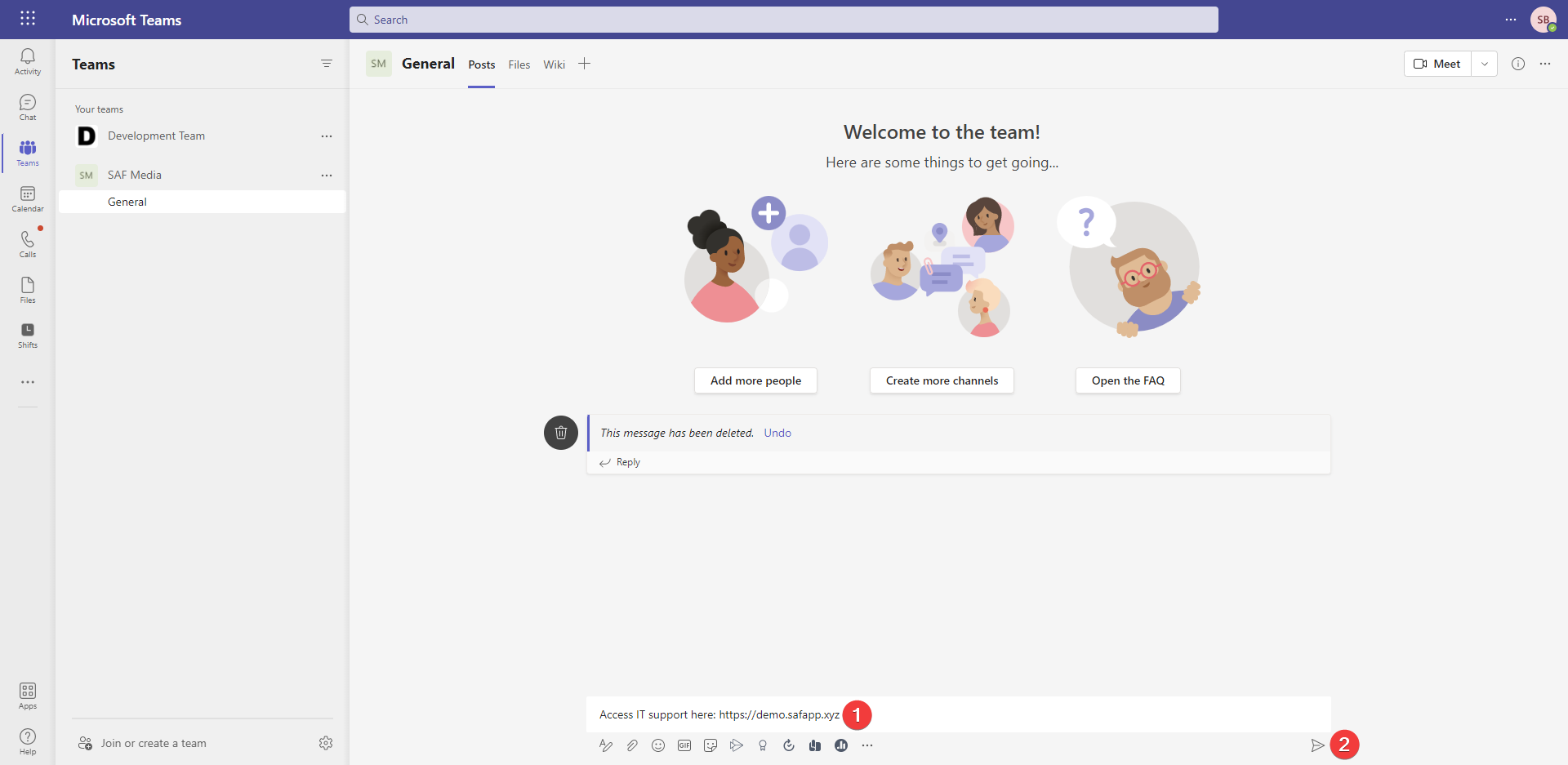Open the Praise badge icon
Screen dimensions: 1568x765
pos(763,745)
